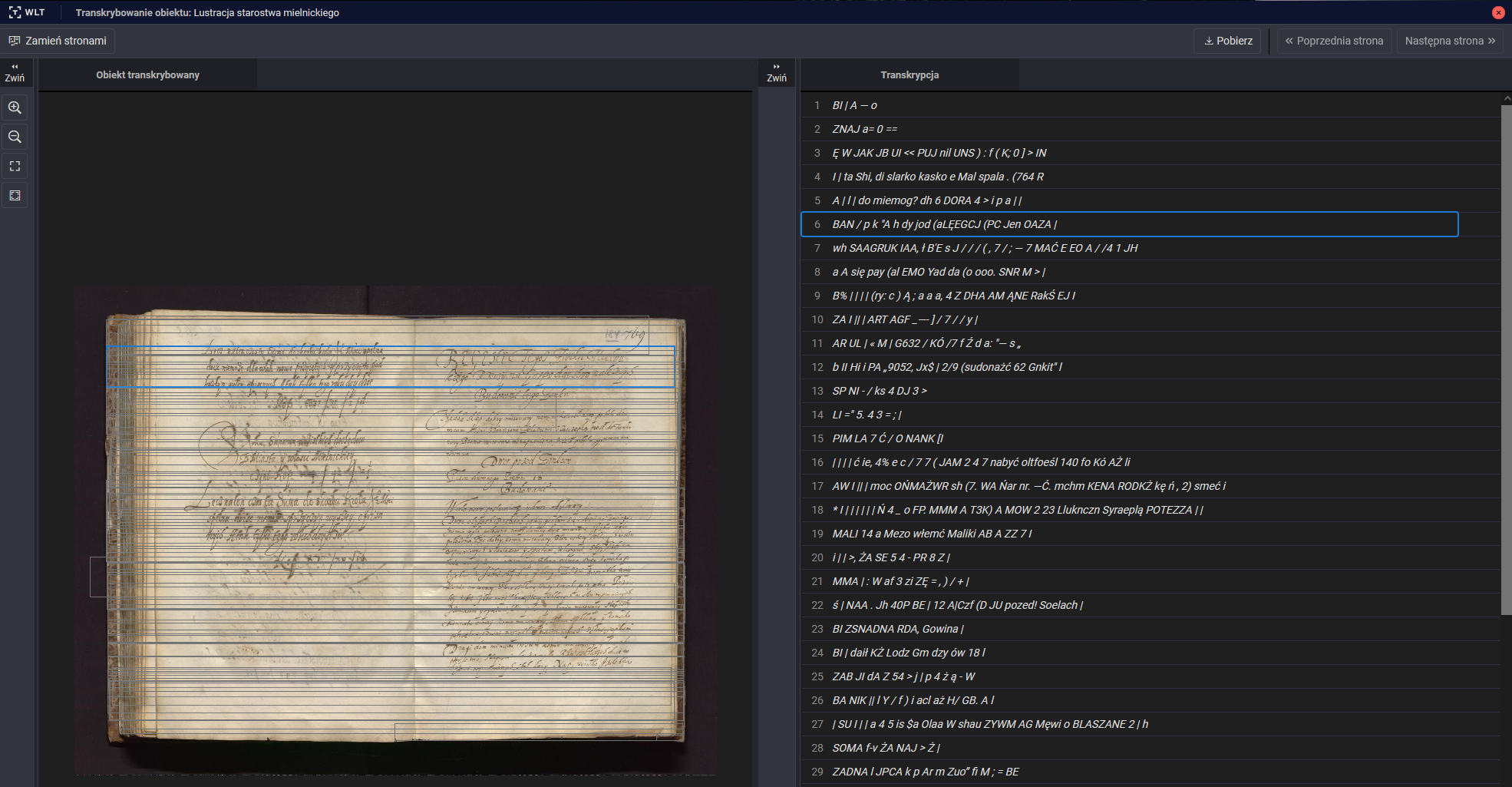Select line 20 'i | | >, ŻA SE 5 4 - PR 8 Z'
The image size is (1512, 787).
coord(1150,557)
